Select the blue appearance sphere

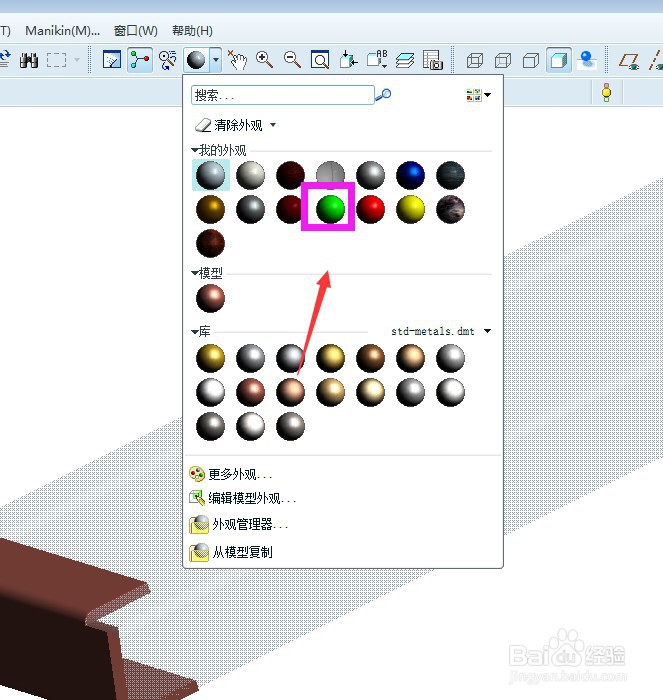point(410,175)
